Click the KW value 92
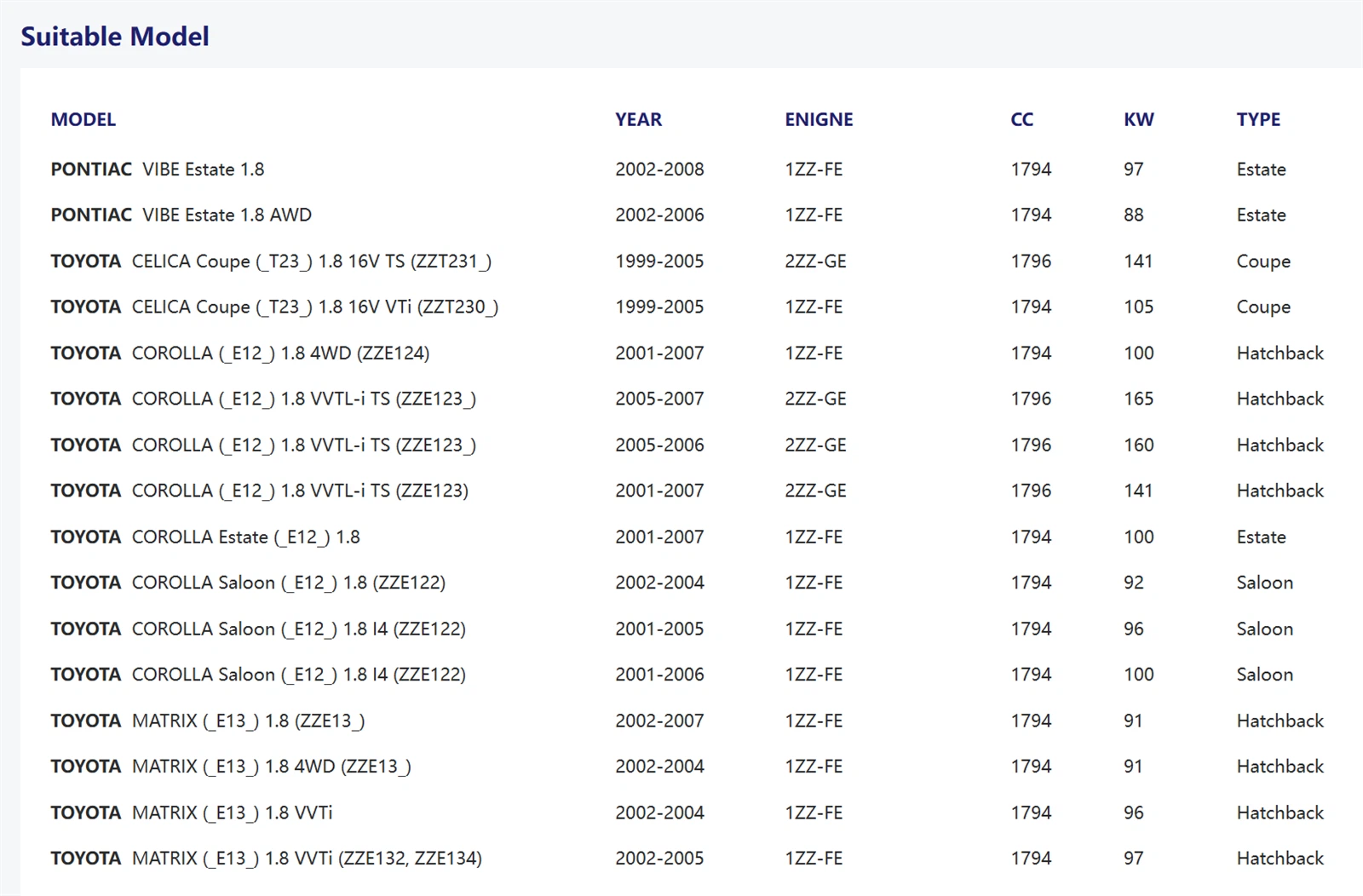This screenshot has width=1363, height=896. pyautogui.click(x=1134, y=583)
